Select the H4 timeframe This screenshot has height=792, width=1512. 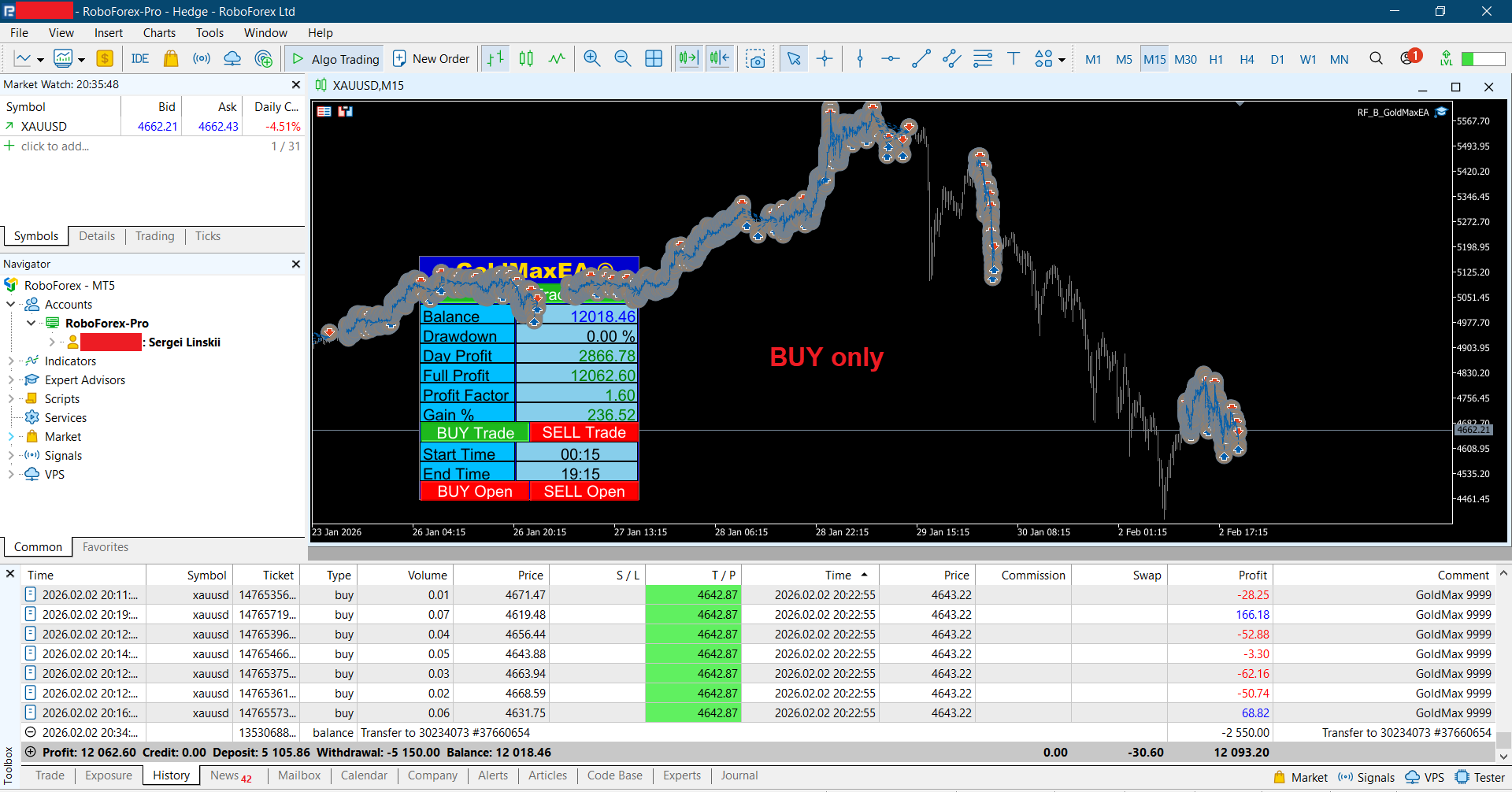[x=1247, y=59]
